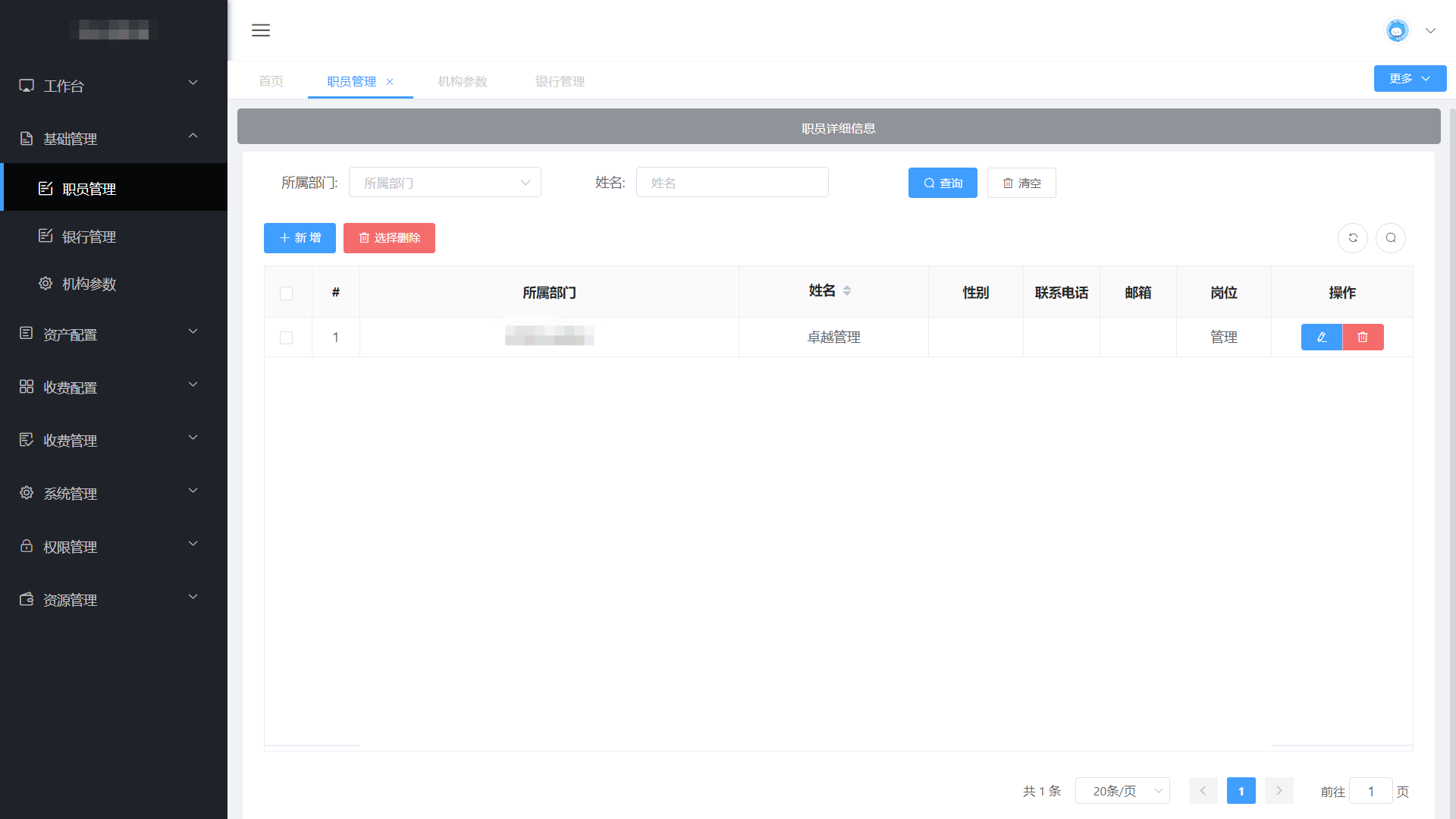1456x819 pixels.
Task: Click page number 1 in pagination
Action: click(x=1241, y=791)
